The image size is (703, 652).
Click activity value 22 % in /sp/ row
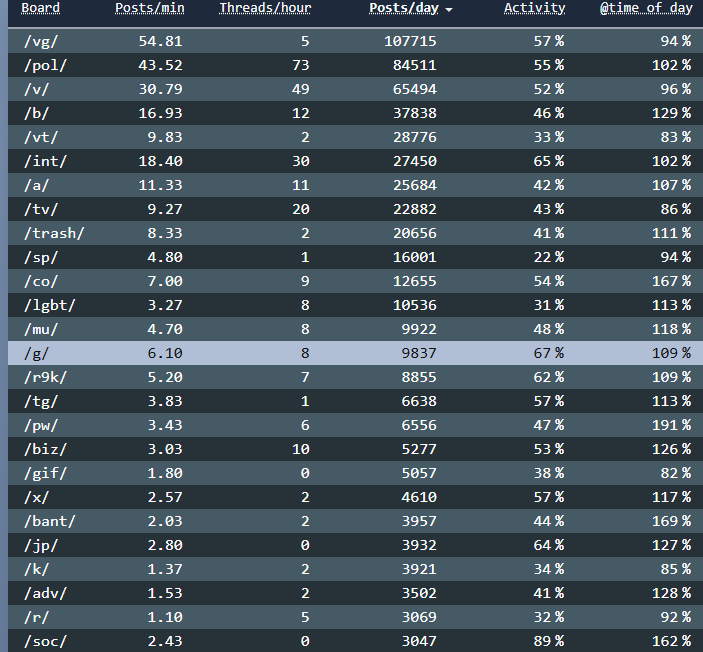[548, 257]
